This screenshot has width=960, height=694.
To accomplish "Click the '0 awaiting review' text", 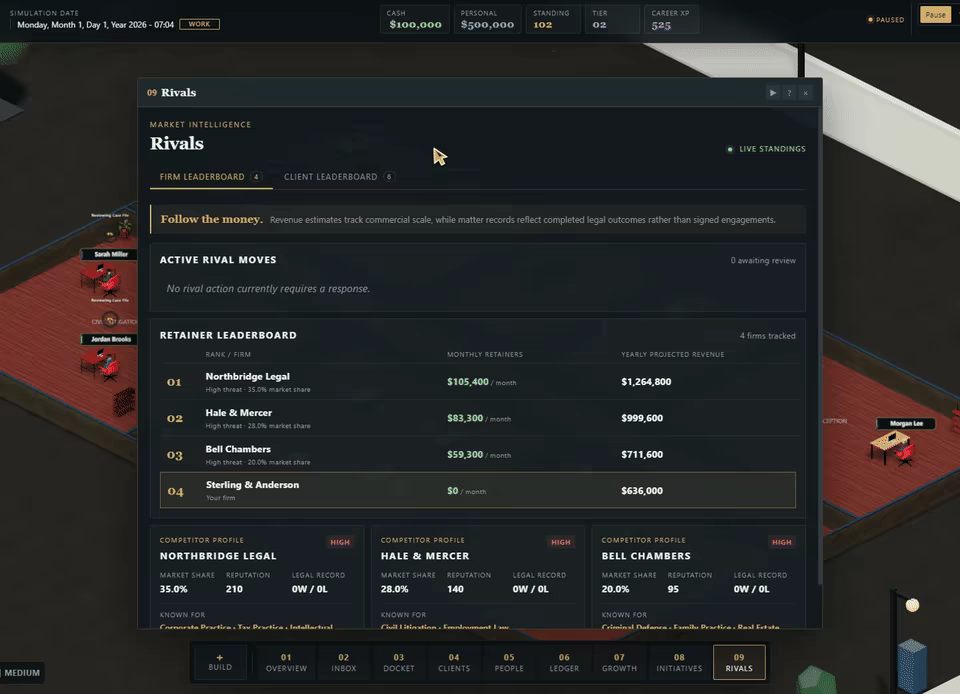I will tap(763, 261).
